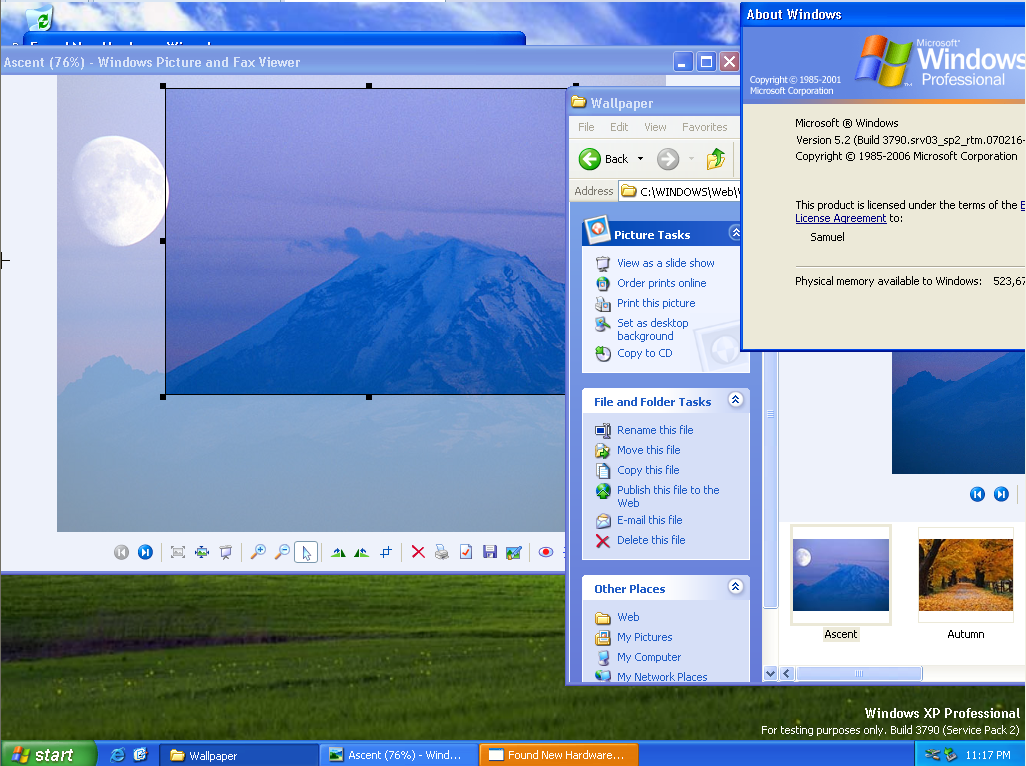This screenshot has width=1026, height=766.
Task: Click Print this picture link
Action: click(x=656, y=304)
